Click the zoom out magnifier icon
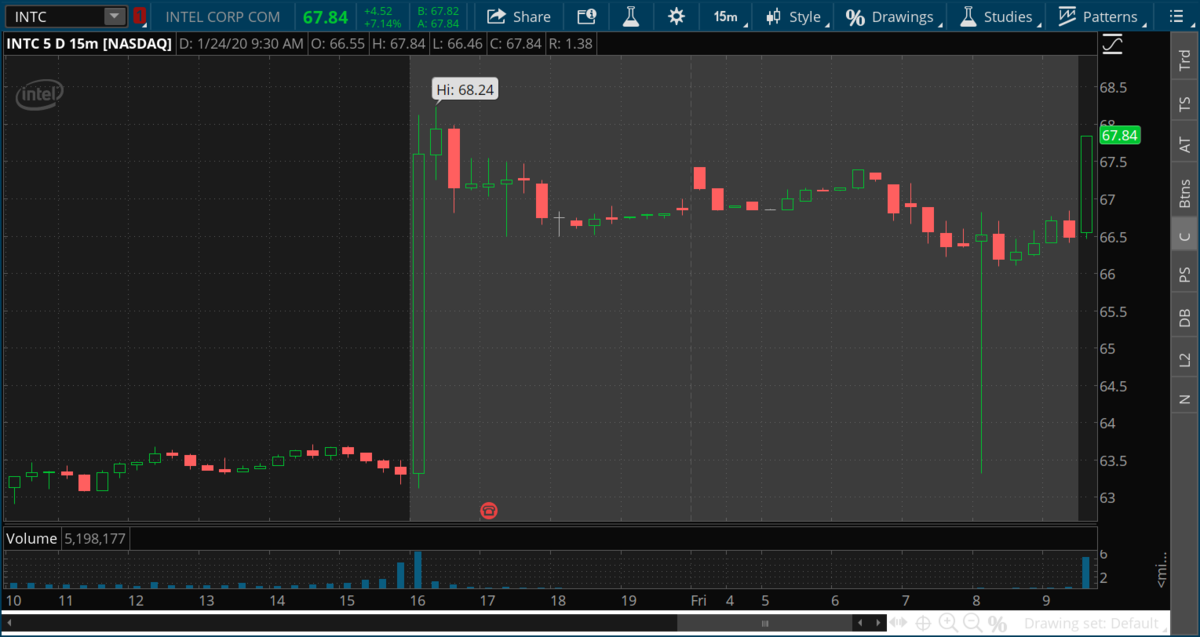Screen dimensions: 1200x637 (972, 623)
